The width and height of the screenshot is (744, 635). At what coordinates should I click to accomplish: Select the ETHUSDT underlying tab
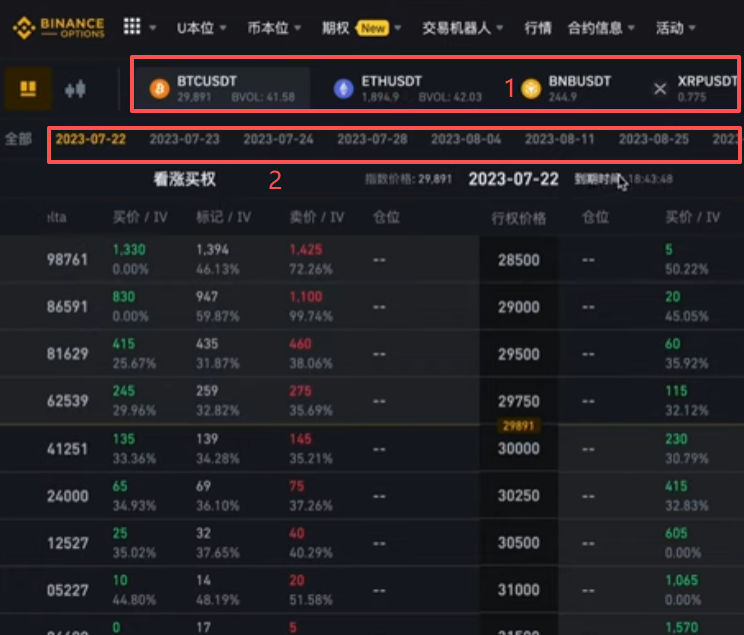(x=408, y=88)
